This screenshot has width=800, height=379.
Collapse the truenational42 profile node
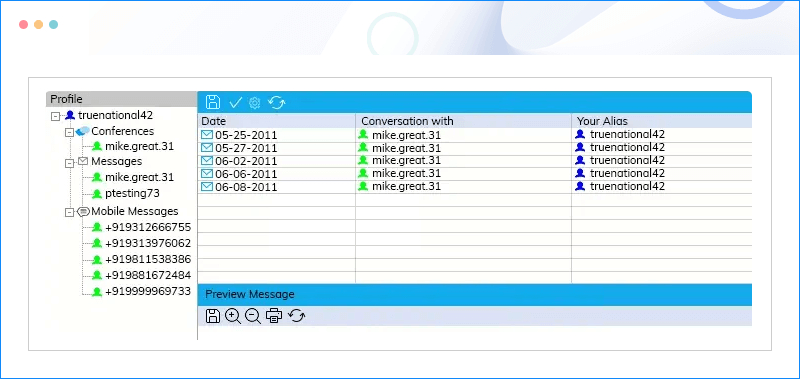(56, 116)
